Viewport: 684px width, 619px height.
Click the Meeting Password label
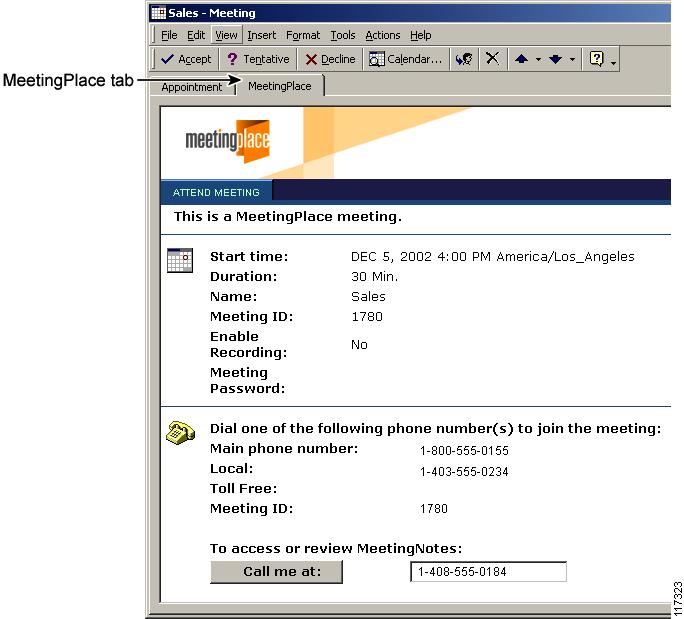pyautogui.click(x=247, y=380)
